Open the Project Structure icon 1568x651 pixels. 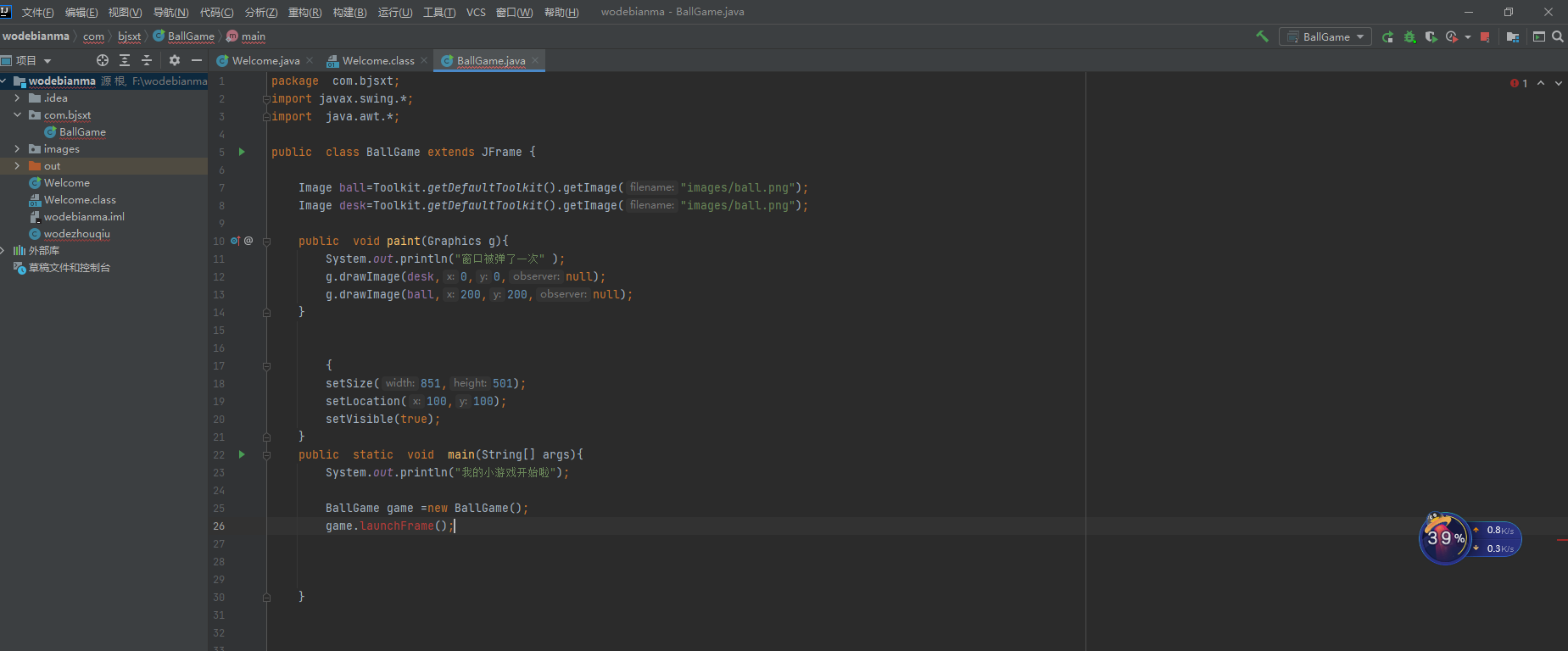pos(1513,36)
